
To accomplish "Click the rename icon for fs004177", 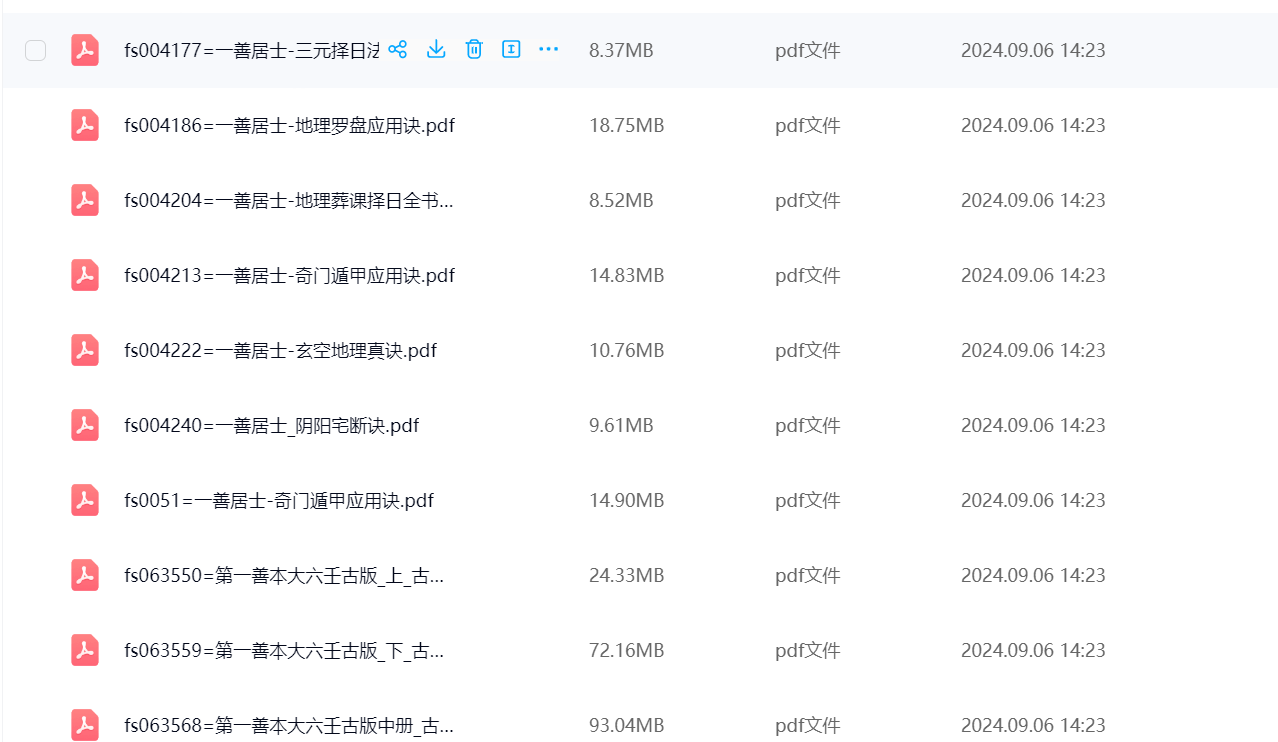I will tap(511, 50).
